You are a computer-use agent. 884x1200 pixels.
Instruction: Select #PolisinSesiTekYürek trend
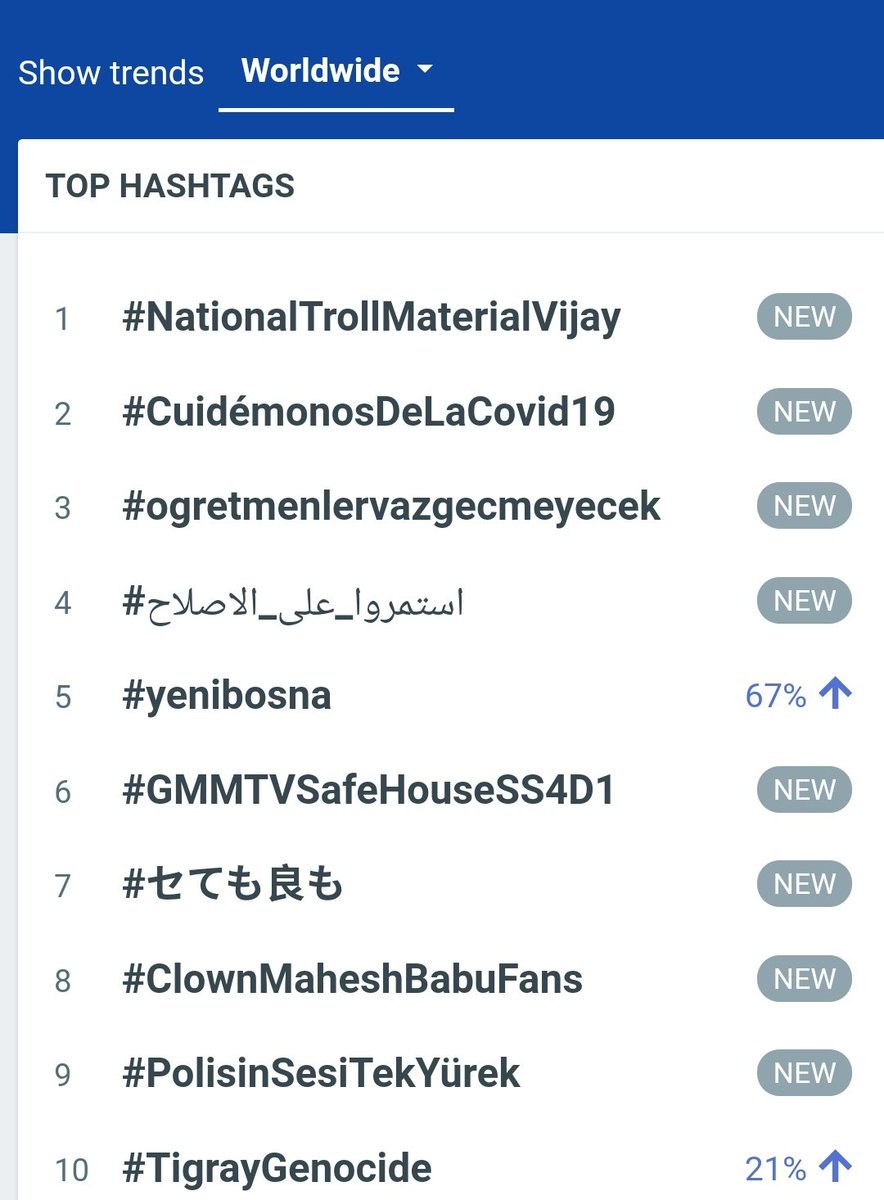(x=321, y=1073)
